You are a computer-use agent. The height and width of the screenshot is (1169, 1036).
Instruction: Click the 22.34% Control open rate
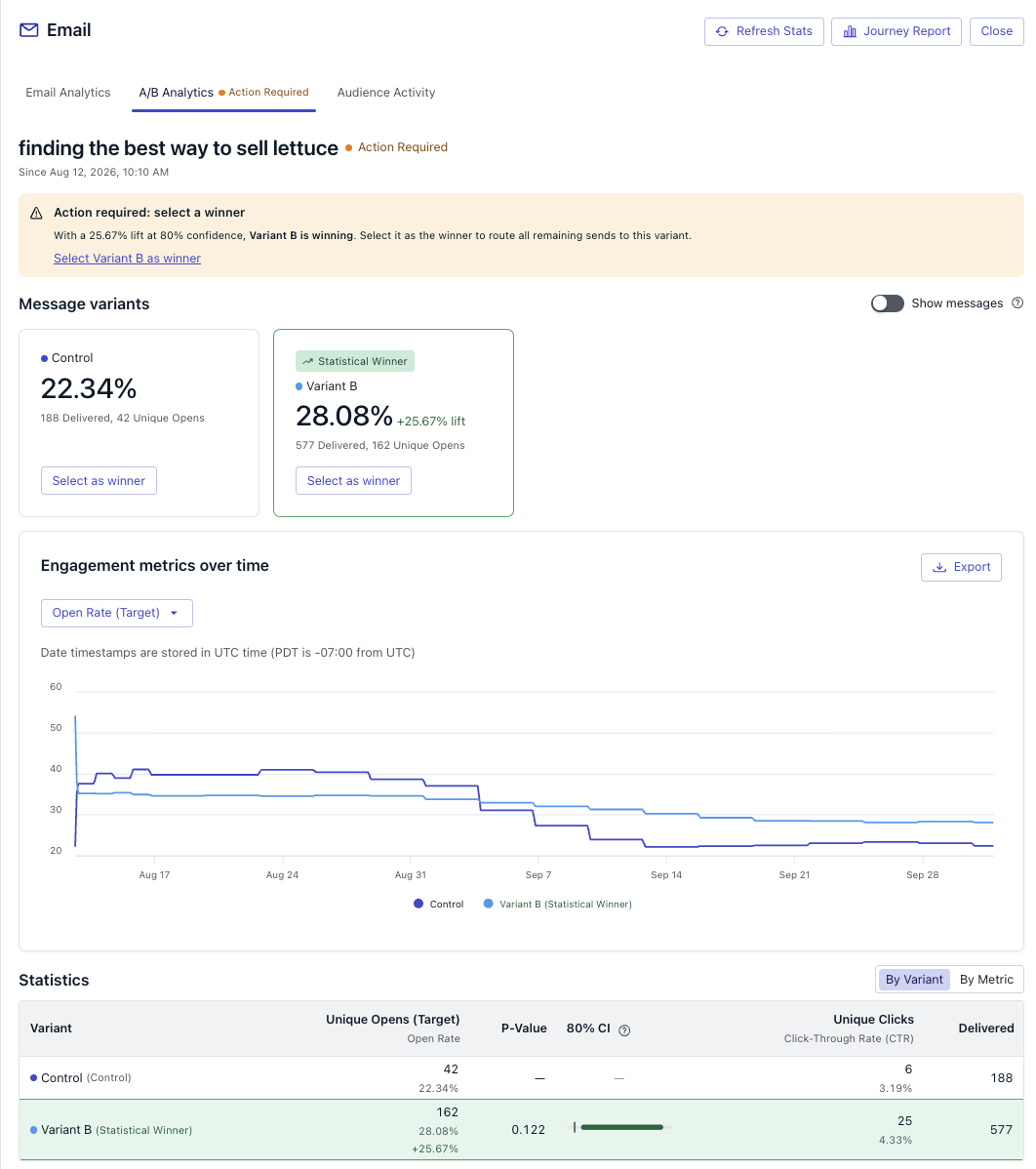[x=89, y=388]
